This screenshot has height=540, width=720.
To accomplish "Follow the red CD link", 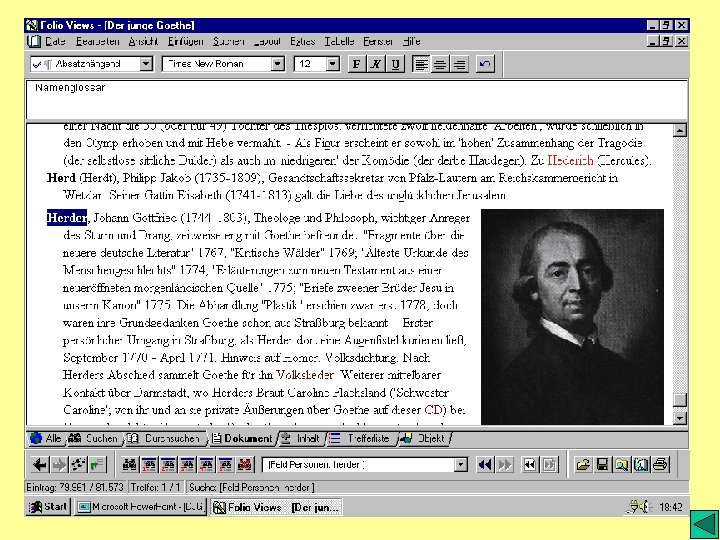I will [x=433, y=410].
